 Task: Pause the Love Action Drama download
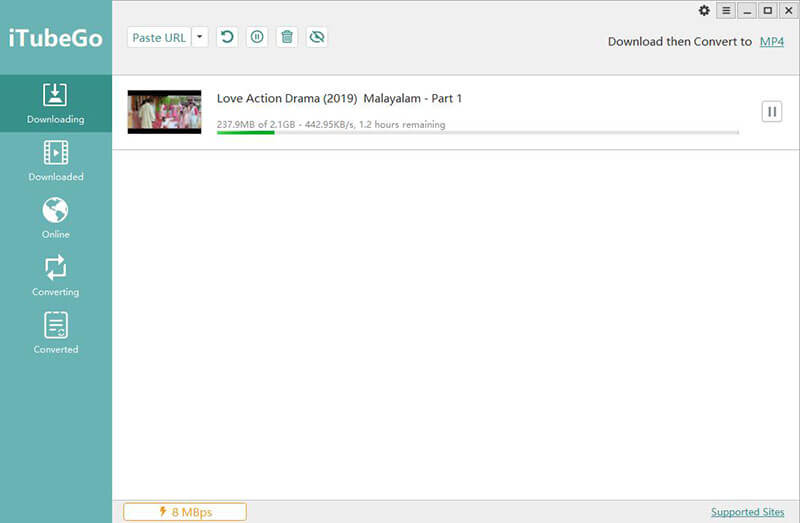[772, 112]
